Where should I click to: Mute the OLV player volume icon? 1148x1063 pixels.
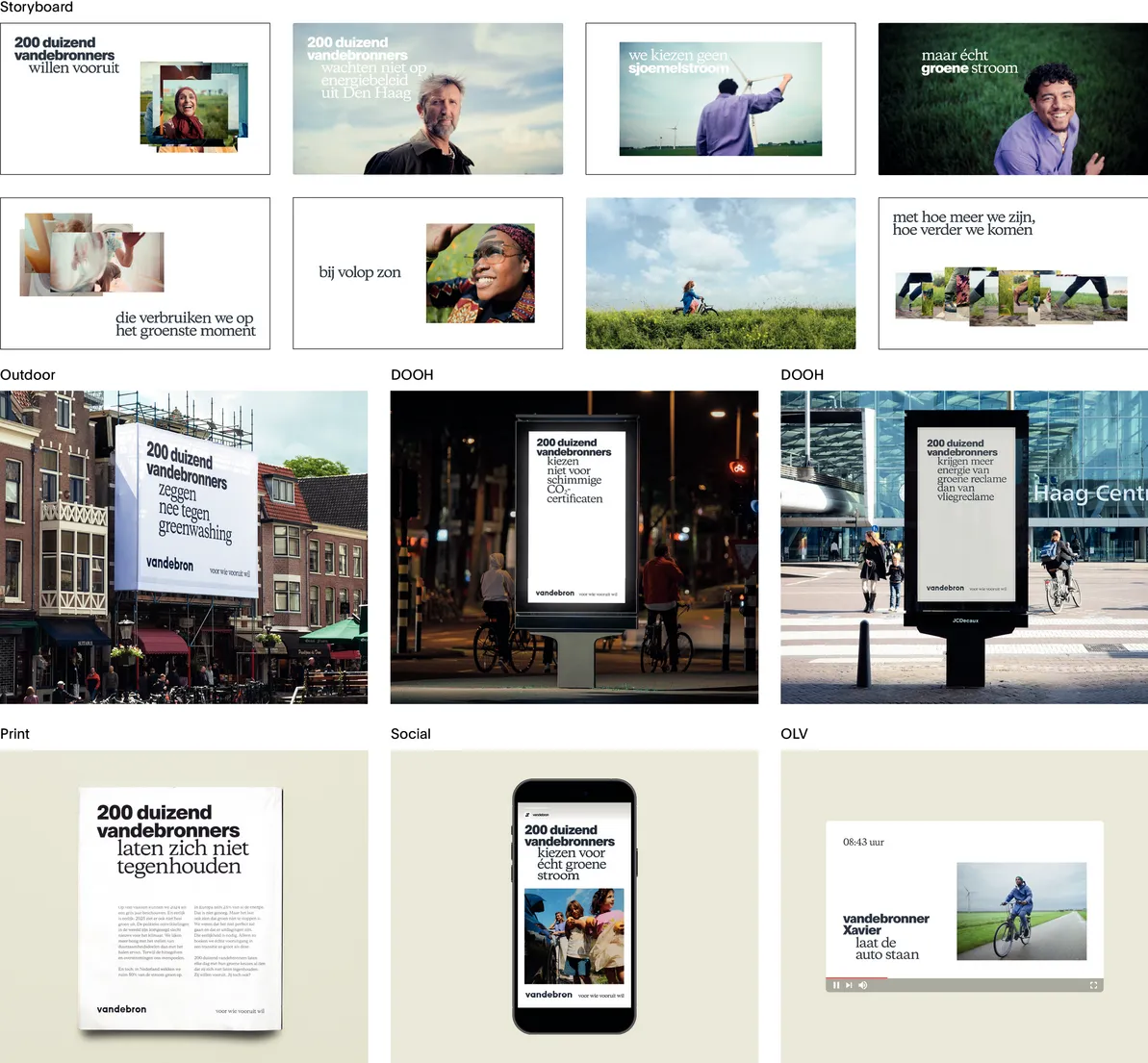click(863, 985)
